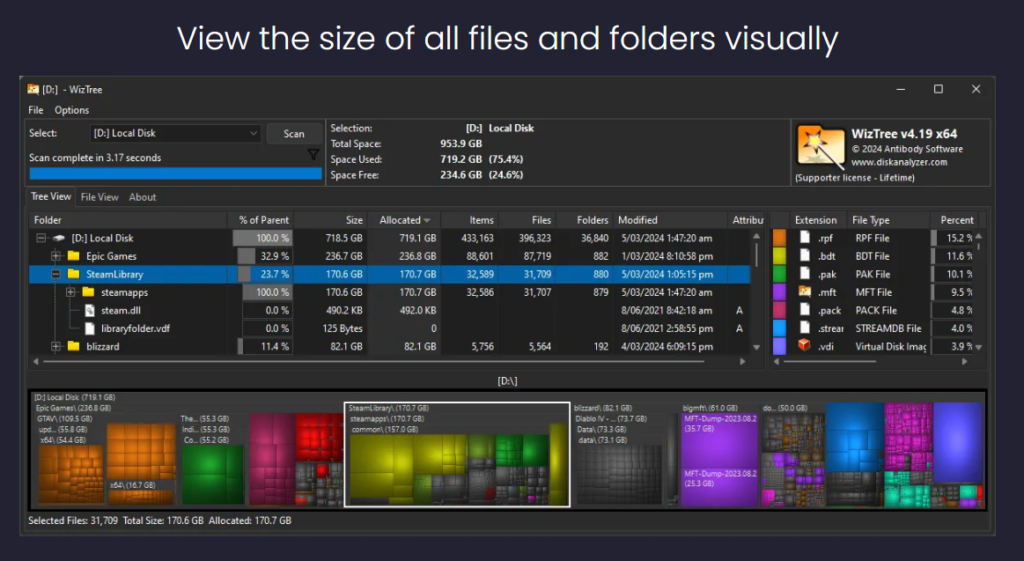Open the Options menu
The width and height of the screenshot is (1024, 561).
coord(72,110)
